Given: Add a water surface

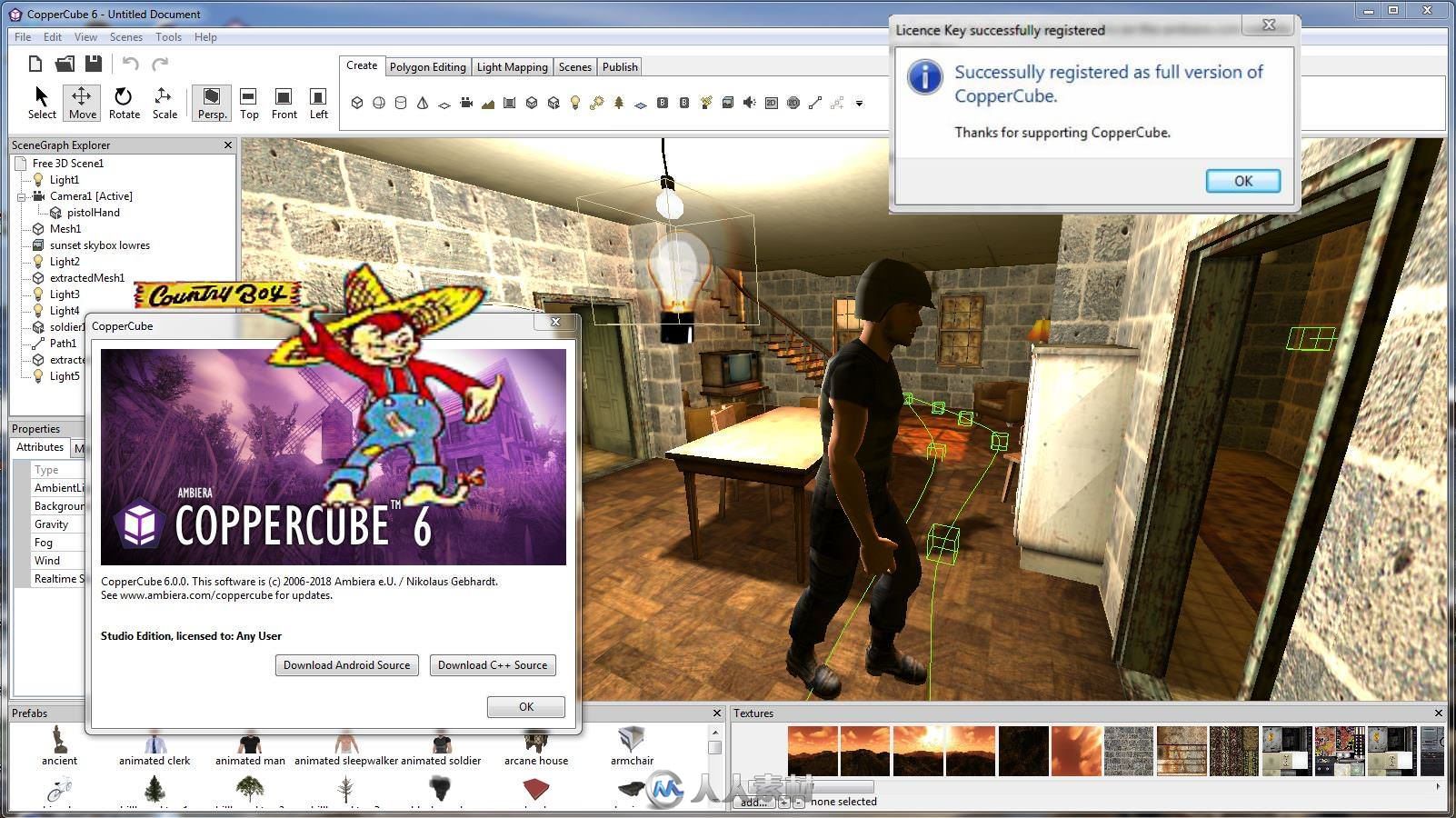Looking at the screenshot, I should tap(641, 104).
